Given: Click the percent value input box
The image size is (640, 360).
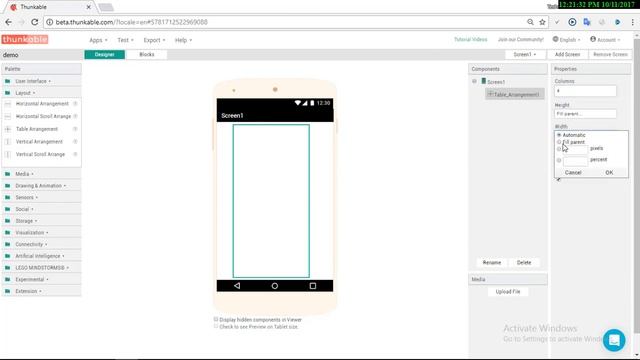Looking at the screenshot, I should (x=575, y=161).
